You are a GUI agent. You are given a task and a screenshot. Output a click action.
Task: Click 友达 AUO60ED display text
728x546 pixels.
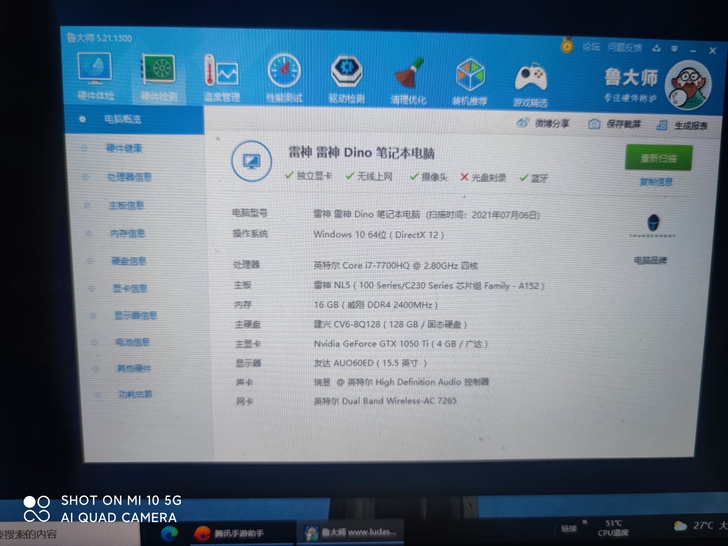[370, 363]
